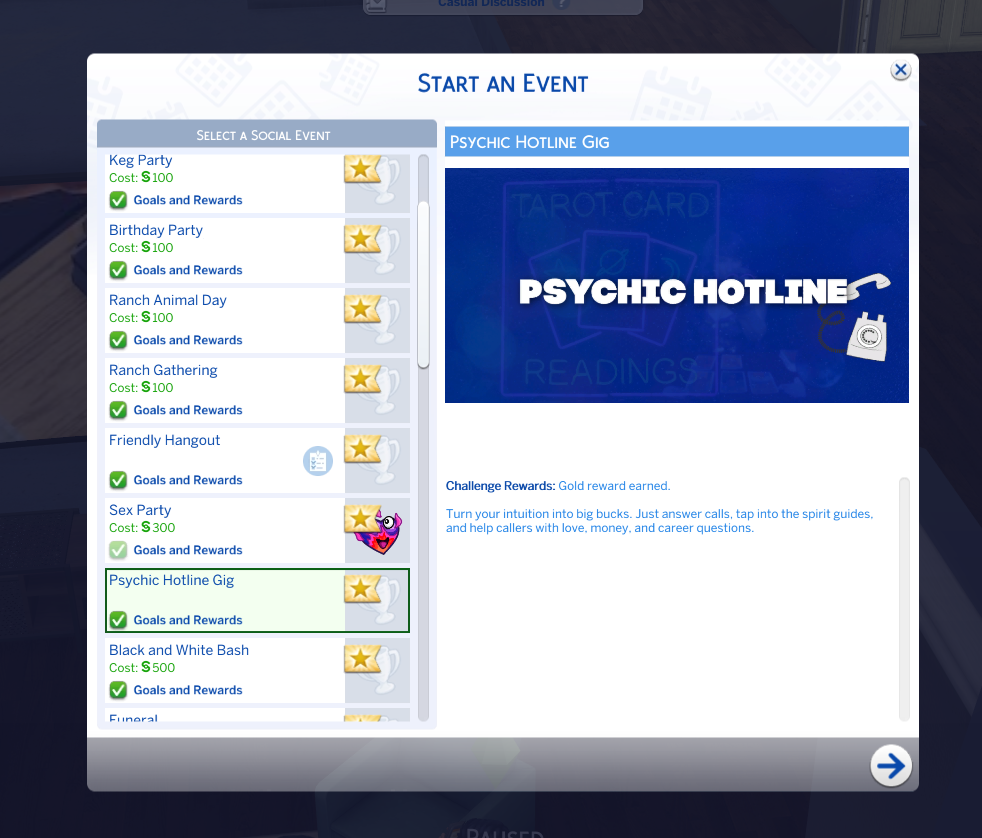The width and height of the screenshot is (982, 838).
Task: Click the Psychic Hotline preview image
Action: tap(676, 286)
